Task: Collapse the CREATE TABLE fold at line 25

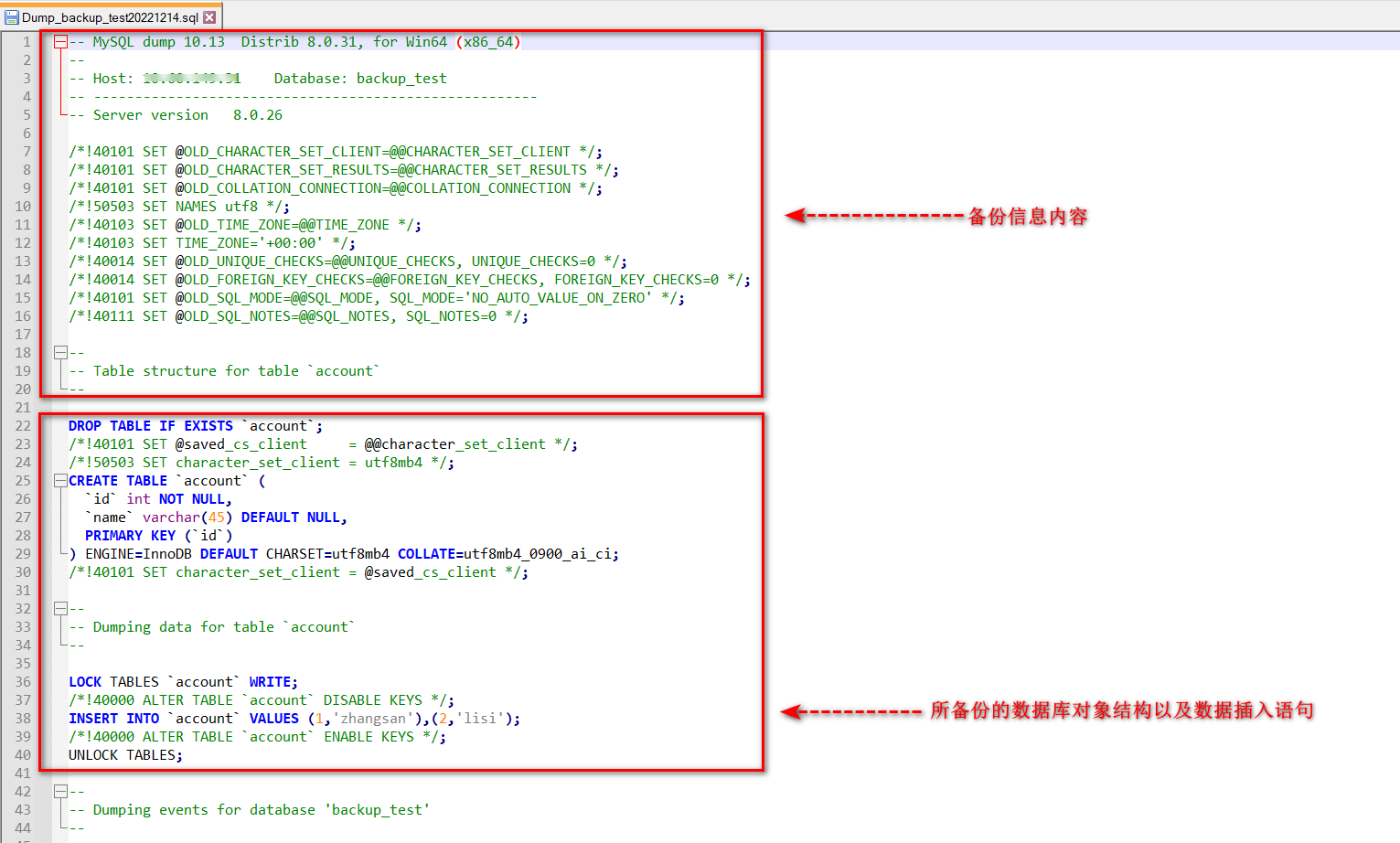Action: (60, 480)
